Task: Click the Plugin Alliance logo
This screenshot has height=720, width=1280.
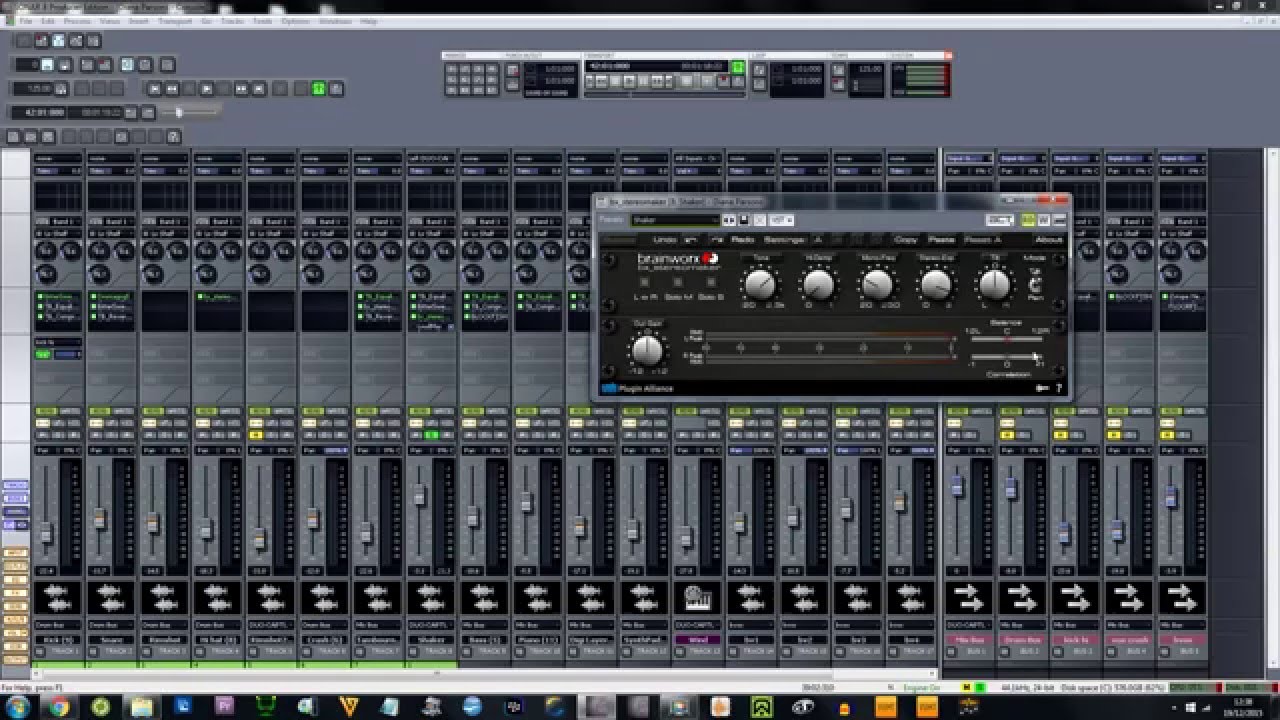Action: pos(637,388)
